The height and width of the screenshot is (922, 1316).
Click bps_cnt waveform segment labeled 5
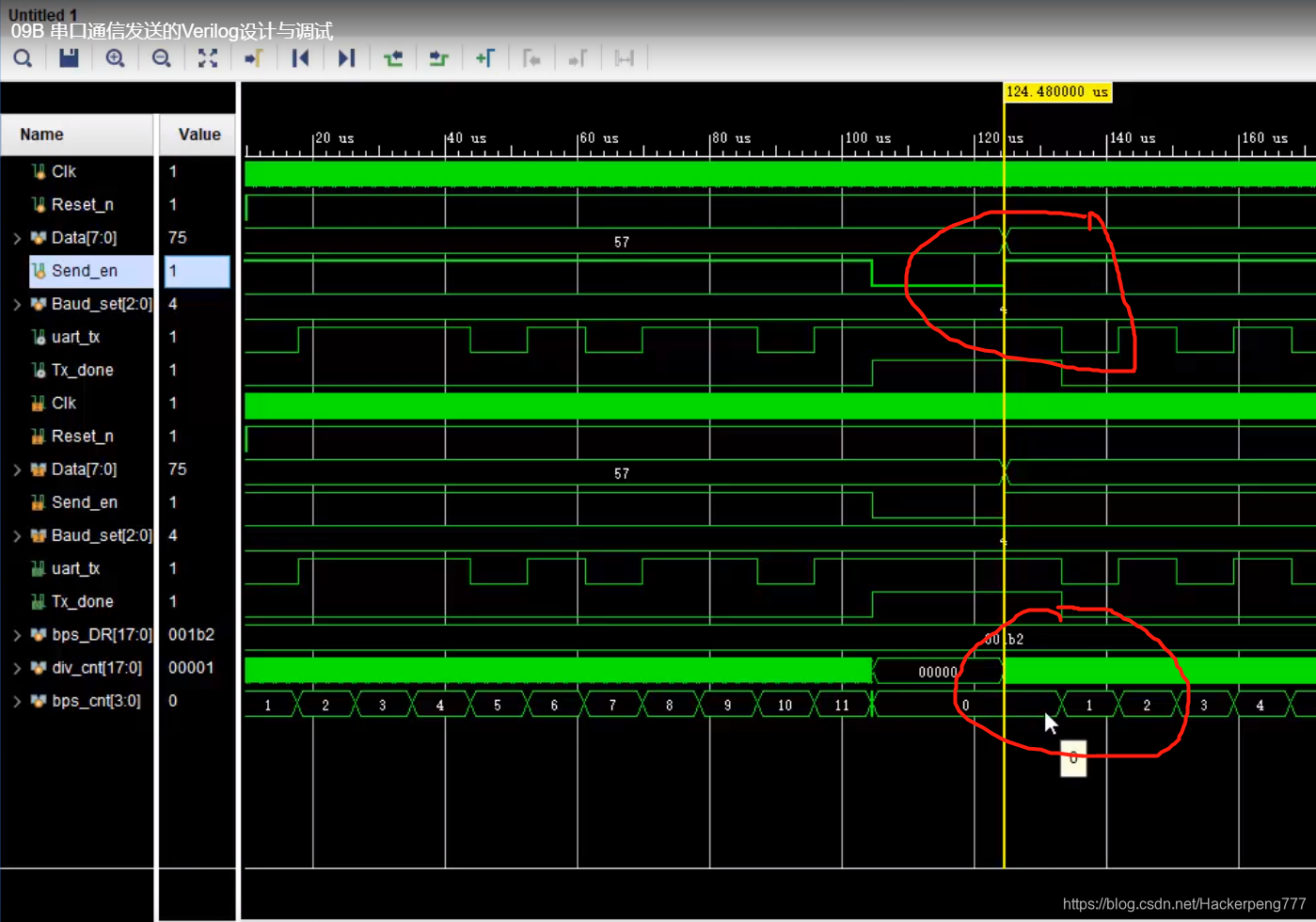coord(498,705)
